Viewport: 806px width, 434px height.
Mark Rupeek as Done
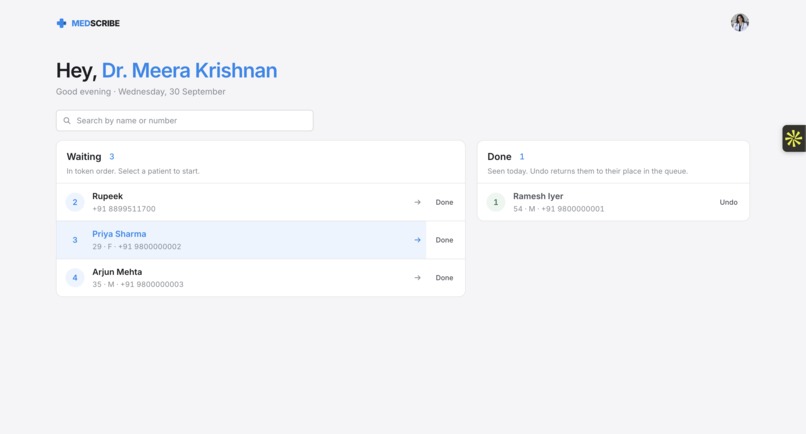pos(444,202)
